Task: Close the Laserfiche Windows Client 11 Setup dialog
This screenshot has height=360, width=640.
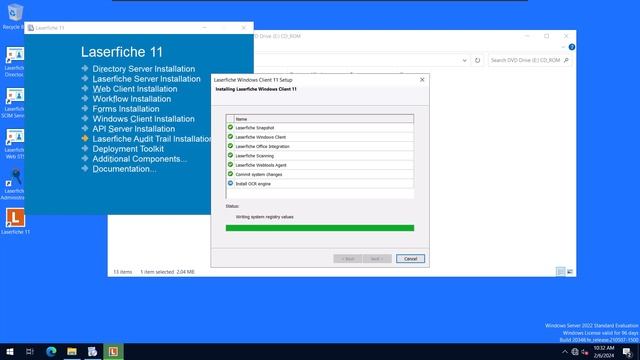Action: coord(422,80)
